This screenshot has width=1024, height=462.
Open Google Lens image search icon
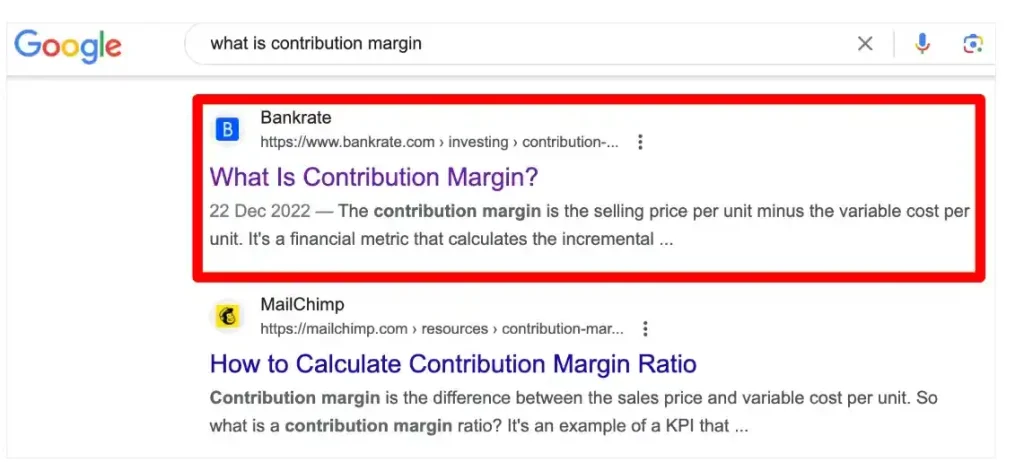972,44
